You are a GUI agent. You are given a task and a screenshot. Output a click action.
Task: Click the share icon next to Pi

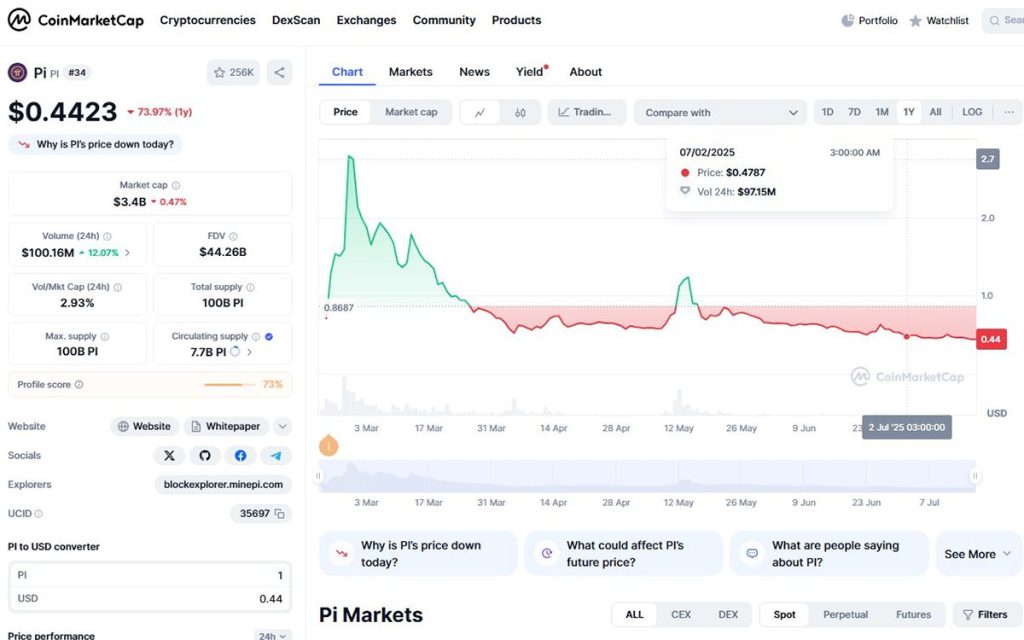280,72
